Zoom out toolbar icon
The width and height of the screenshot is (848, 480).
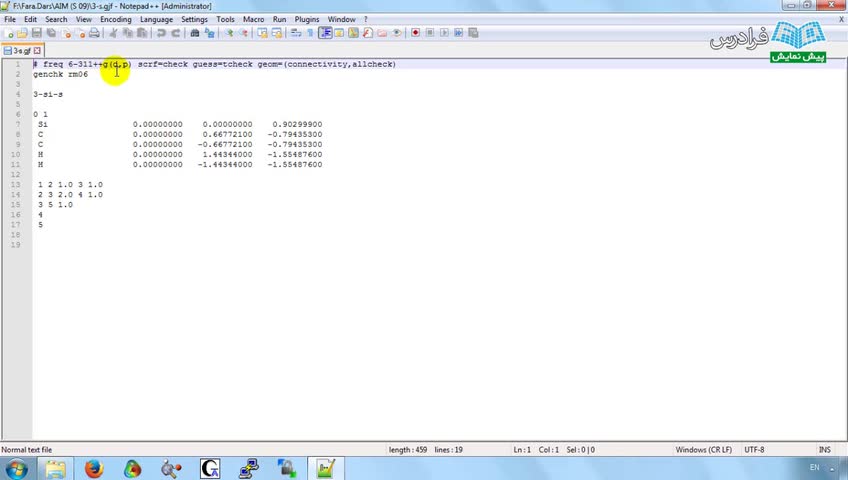point(243,34)
